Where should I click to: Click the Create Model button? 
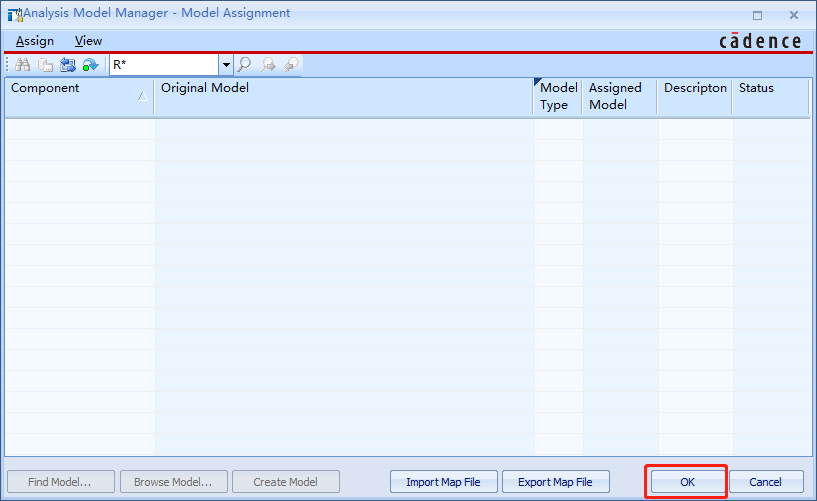pos(286,482)
